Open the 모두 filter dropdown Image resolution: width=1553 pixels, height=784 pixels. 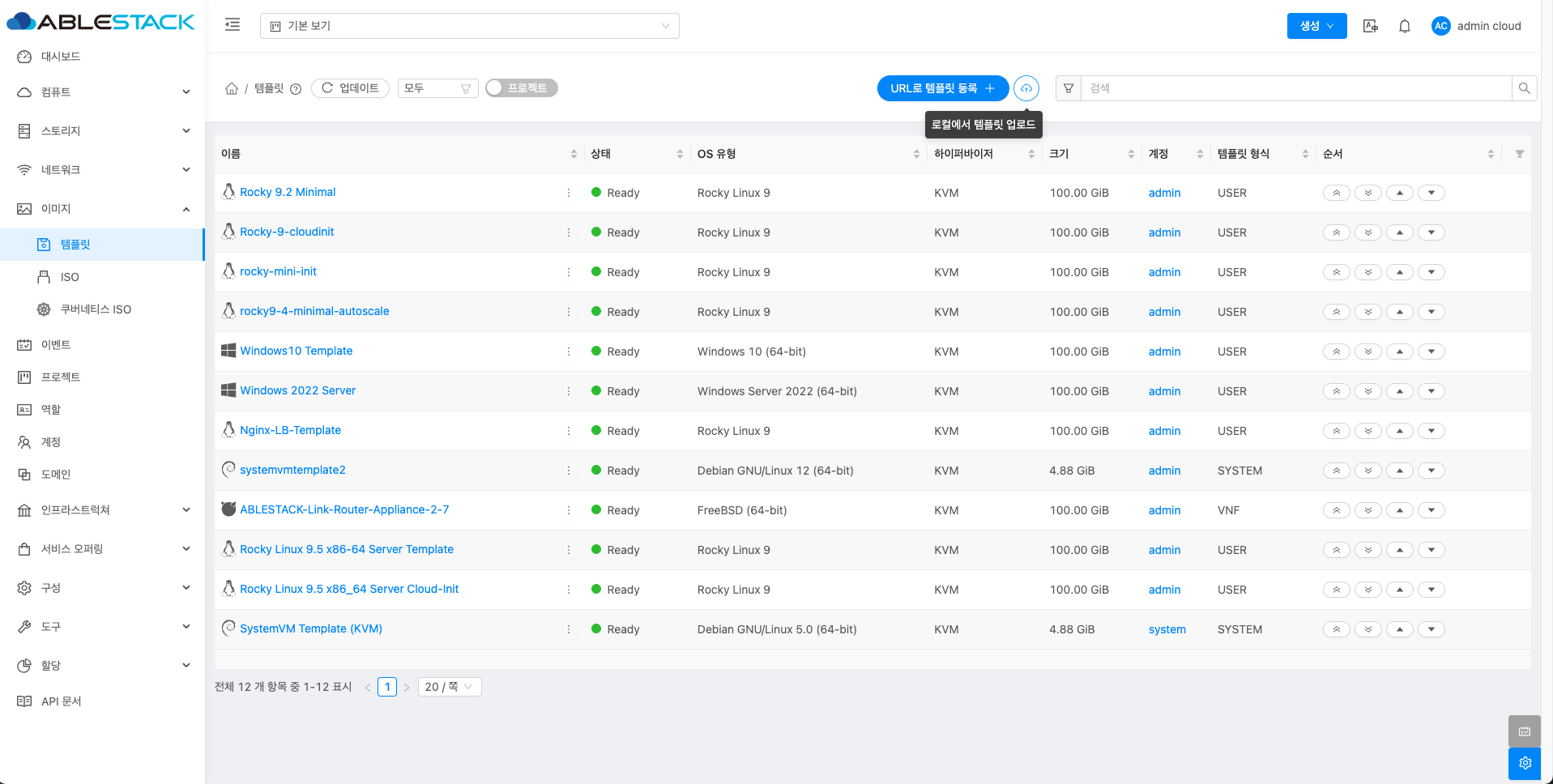coord(437,88)
